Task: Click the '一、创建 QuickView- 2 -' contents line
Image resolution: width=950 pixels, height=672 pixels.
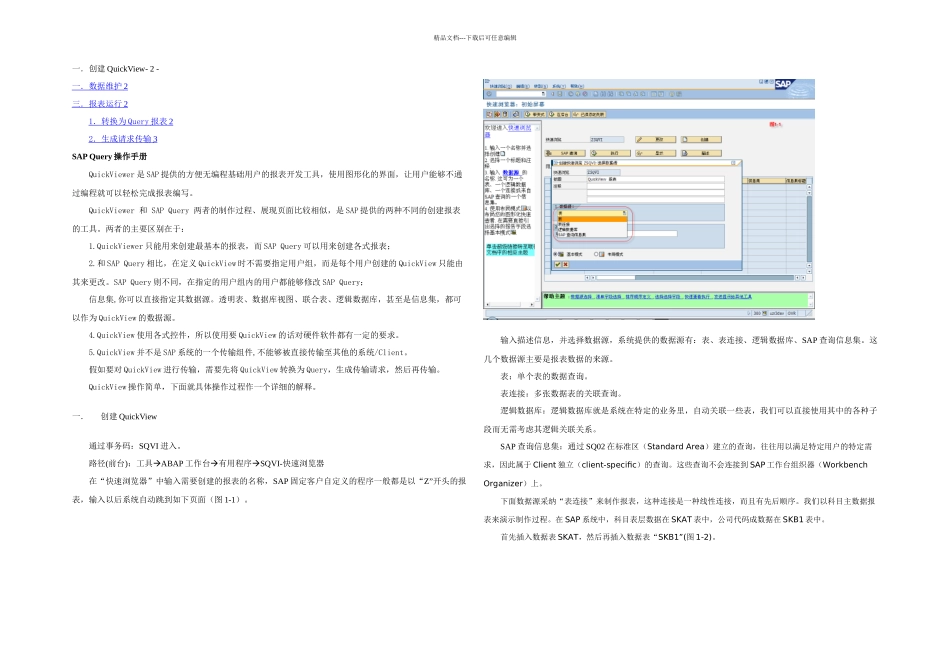Action: point(116,68)
